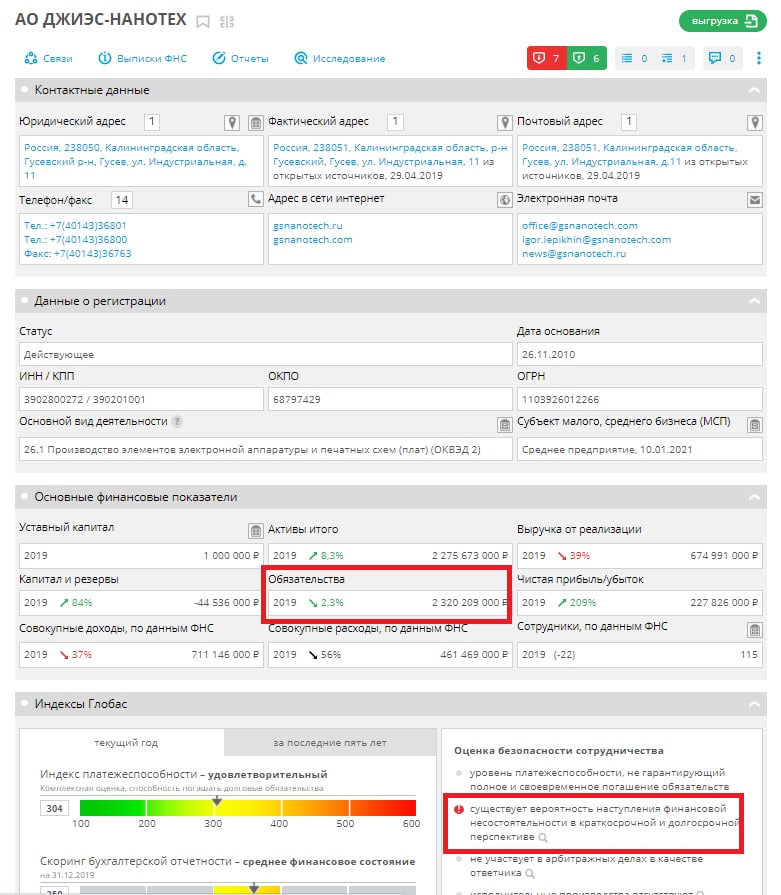Open the Исследование menu item
Image resolution: width=781 pixels, height=895 pixels.
click(340, 58)
